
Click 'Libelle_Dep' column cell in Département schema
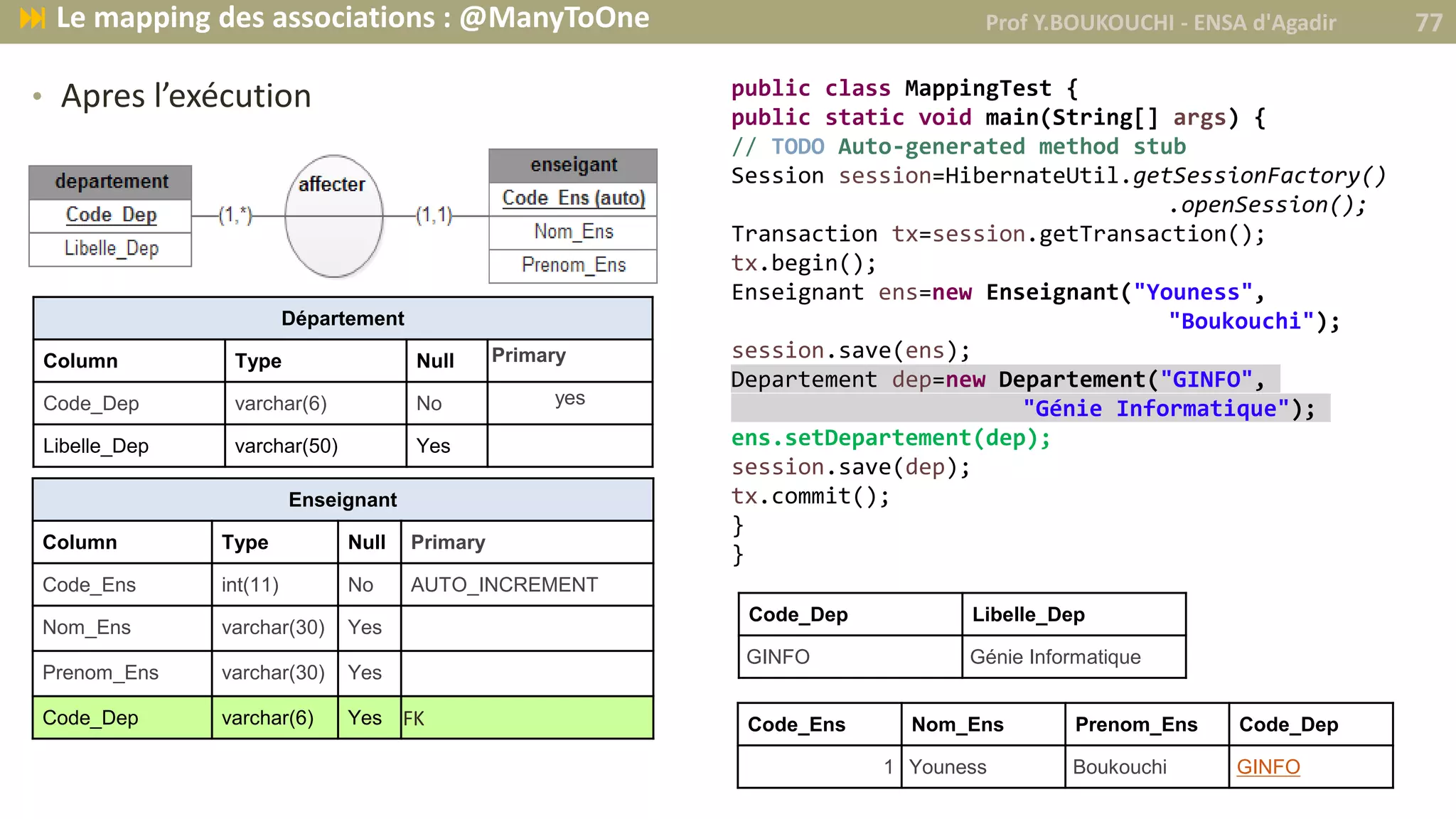[129, 446]
